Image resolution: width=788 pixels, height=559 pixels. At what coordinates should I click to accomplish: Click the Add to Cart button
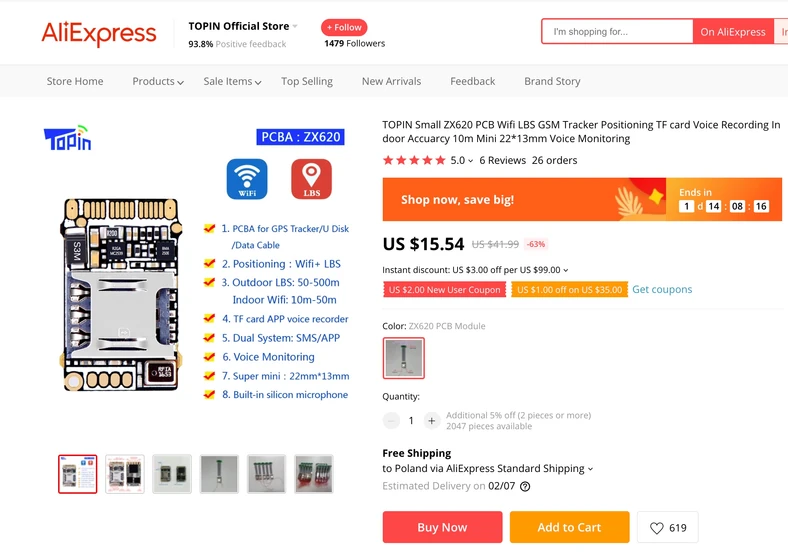[569, 527]
